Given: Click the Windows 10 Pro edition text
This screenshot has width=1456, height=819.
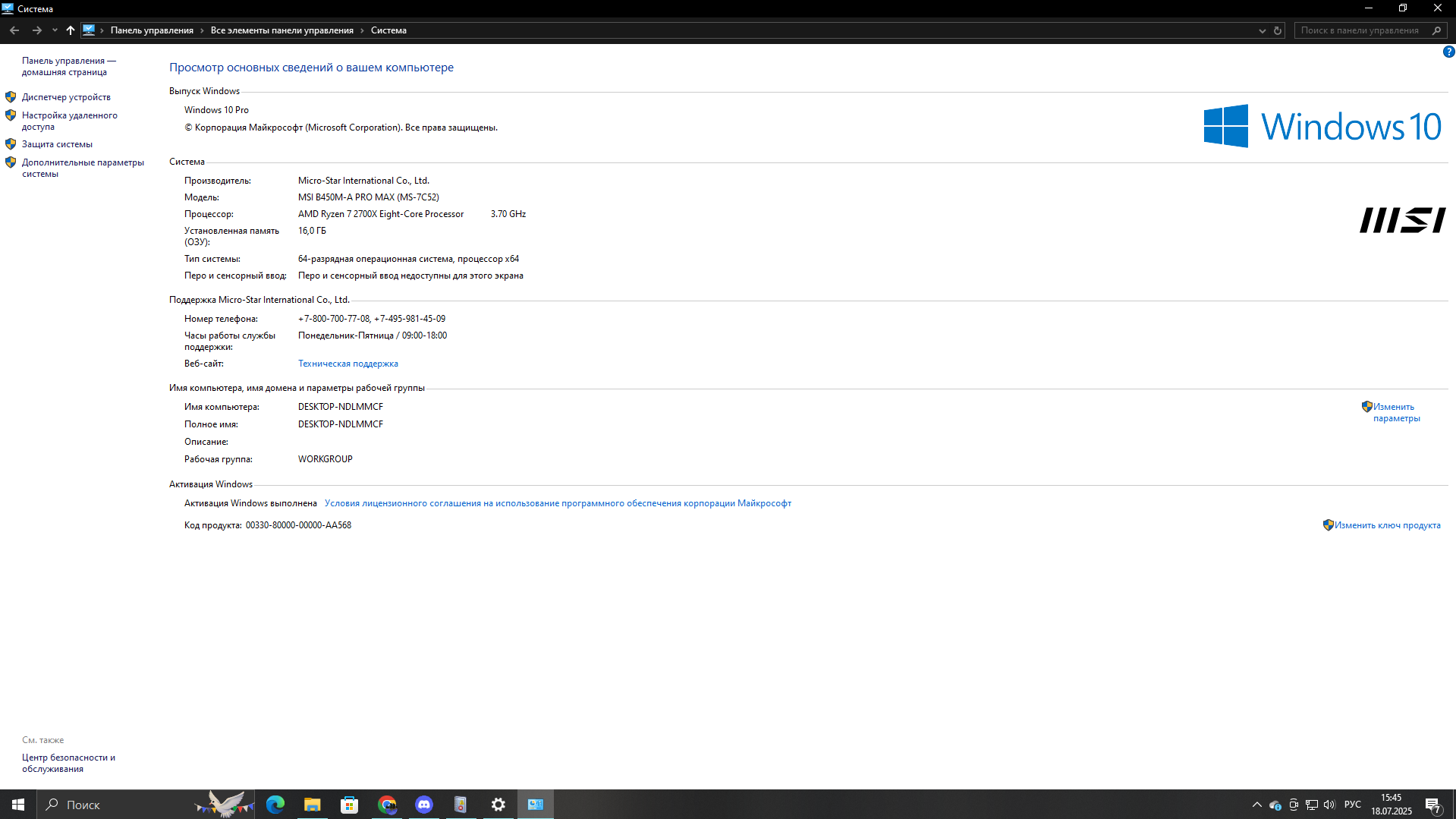Looking at the screenshot, I should coord(216,110).
